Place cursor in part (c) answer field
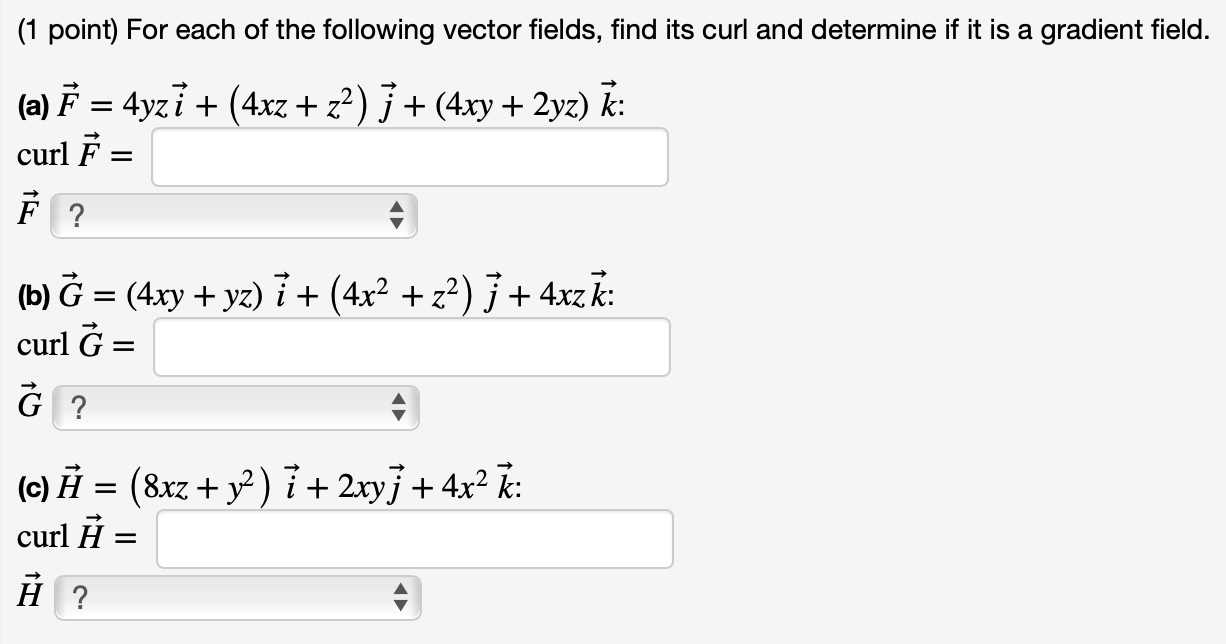1226x644 pixels. (414, 538)
